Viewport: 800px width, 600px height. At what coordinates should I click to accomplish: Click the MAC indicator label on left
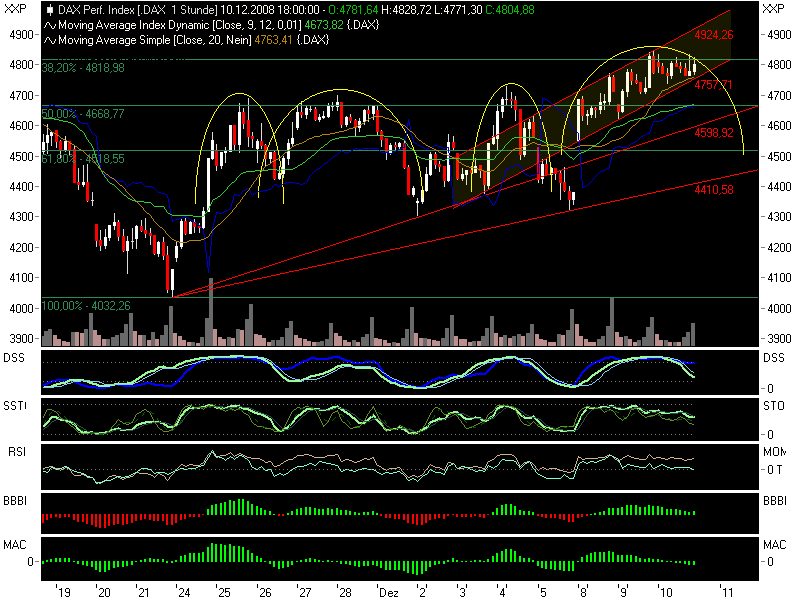point(14,545)
